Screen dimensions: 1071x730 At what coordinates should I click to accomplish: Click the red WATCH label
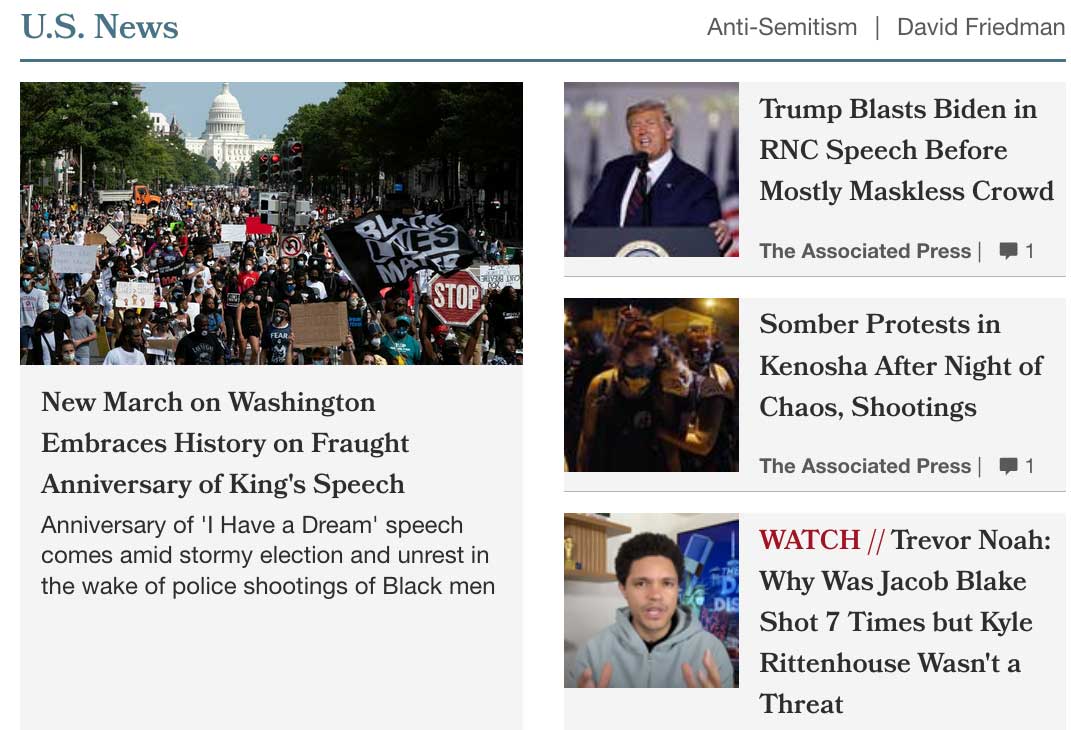[809, 540]
